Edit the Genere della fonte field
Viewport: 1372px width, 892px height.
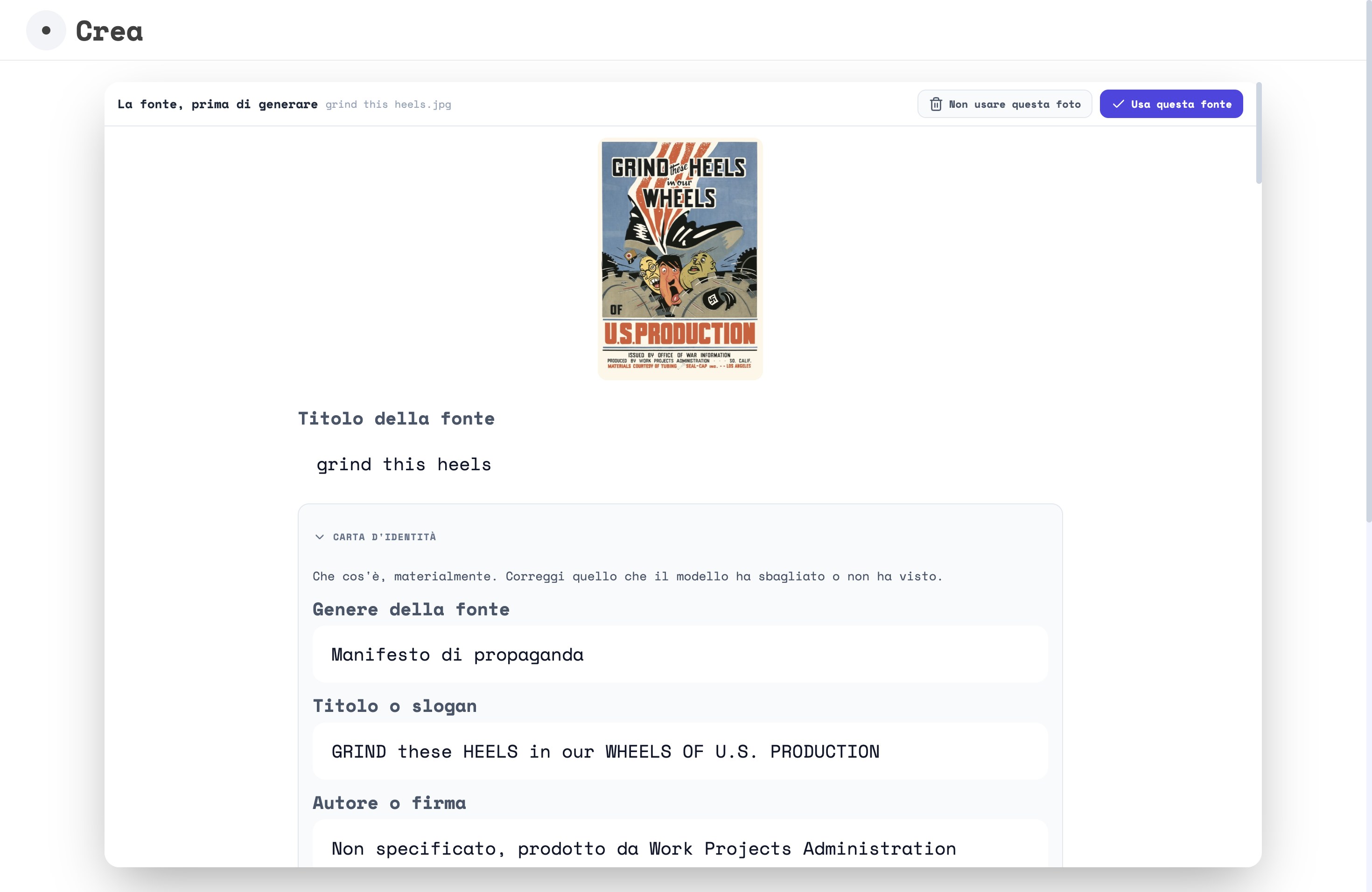[680, 655]
